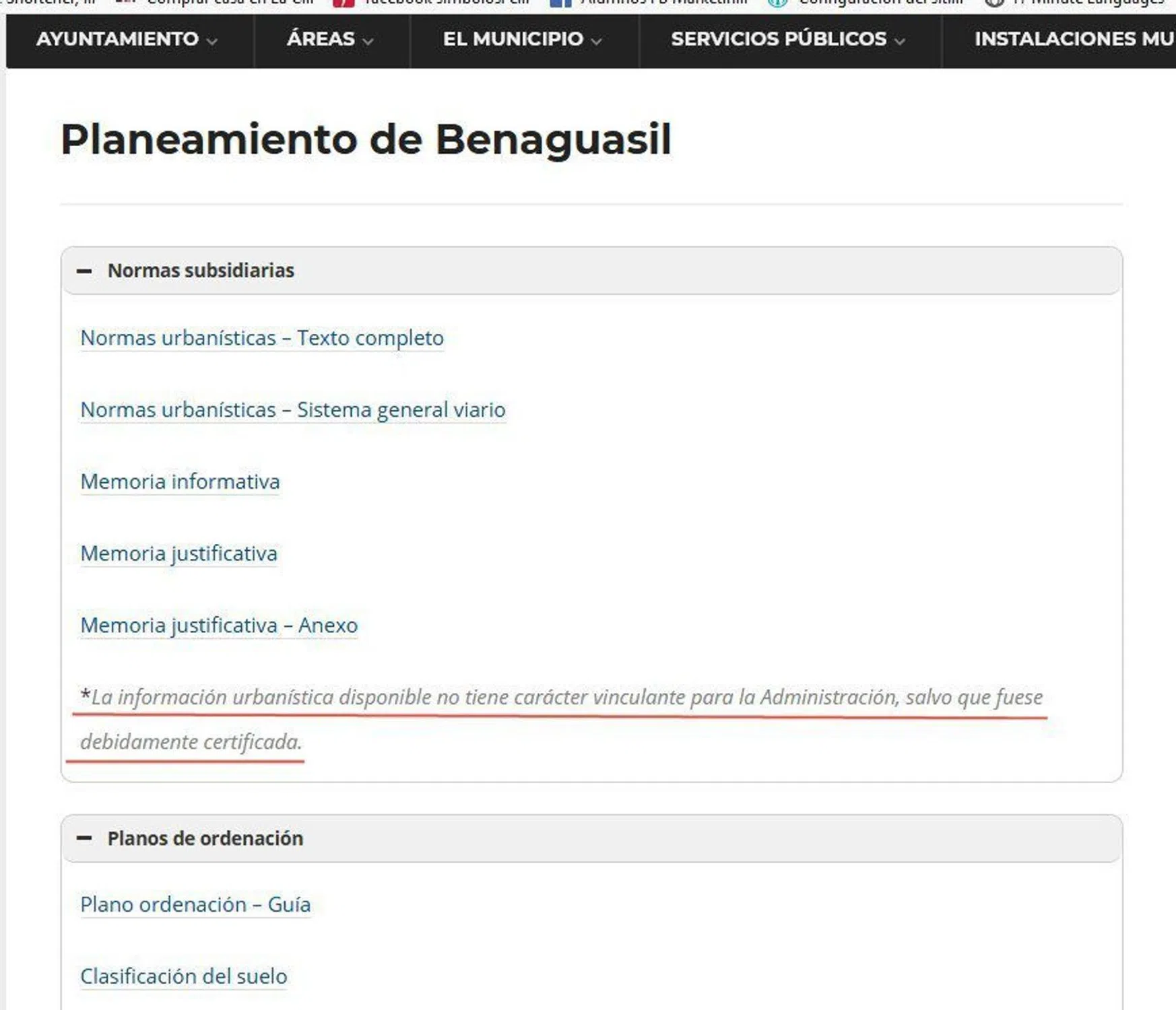Open chevron beside EL MUNICIPIO
This screenshot has width=1176, height=1010.
pyautogui.click(x=596, y=41)
